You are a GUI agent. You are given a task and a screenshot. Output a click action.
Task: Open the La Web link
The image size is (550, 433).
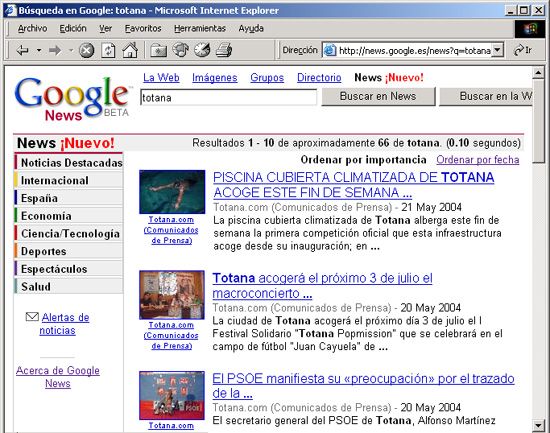click(161, 78)
